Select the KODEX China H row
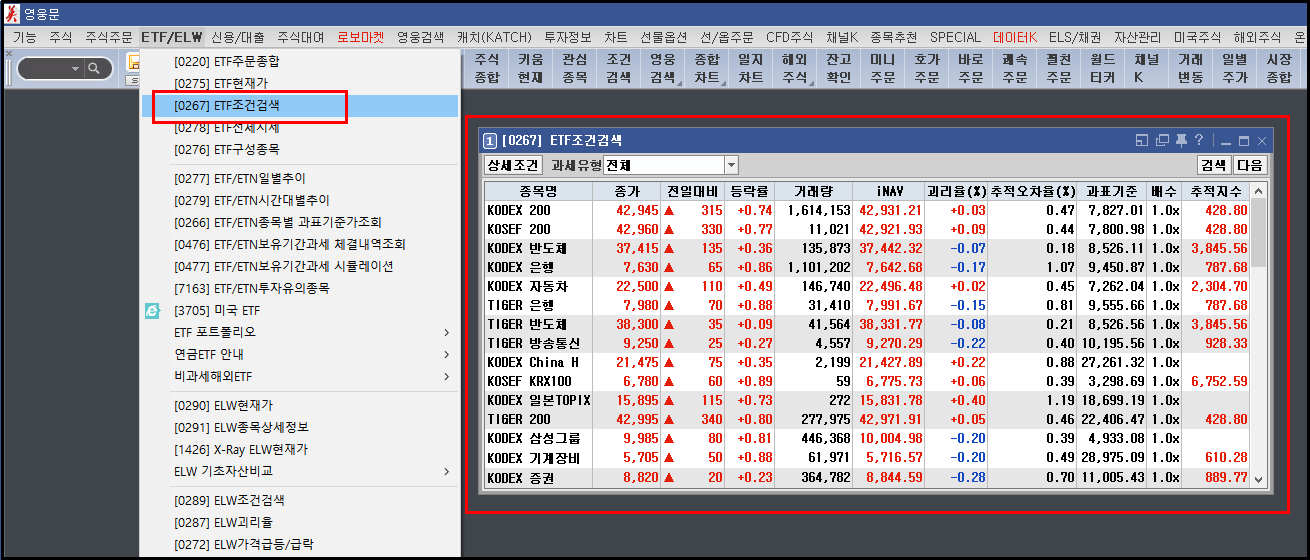Viewport: 1310px width, 560px height. click(x=867, y=362)
